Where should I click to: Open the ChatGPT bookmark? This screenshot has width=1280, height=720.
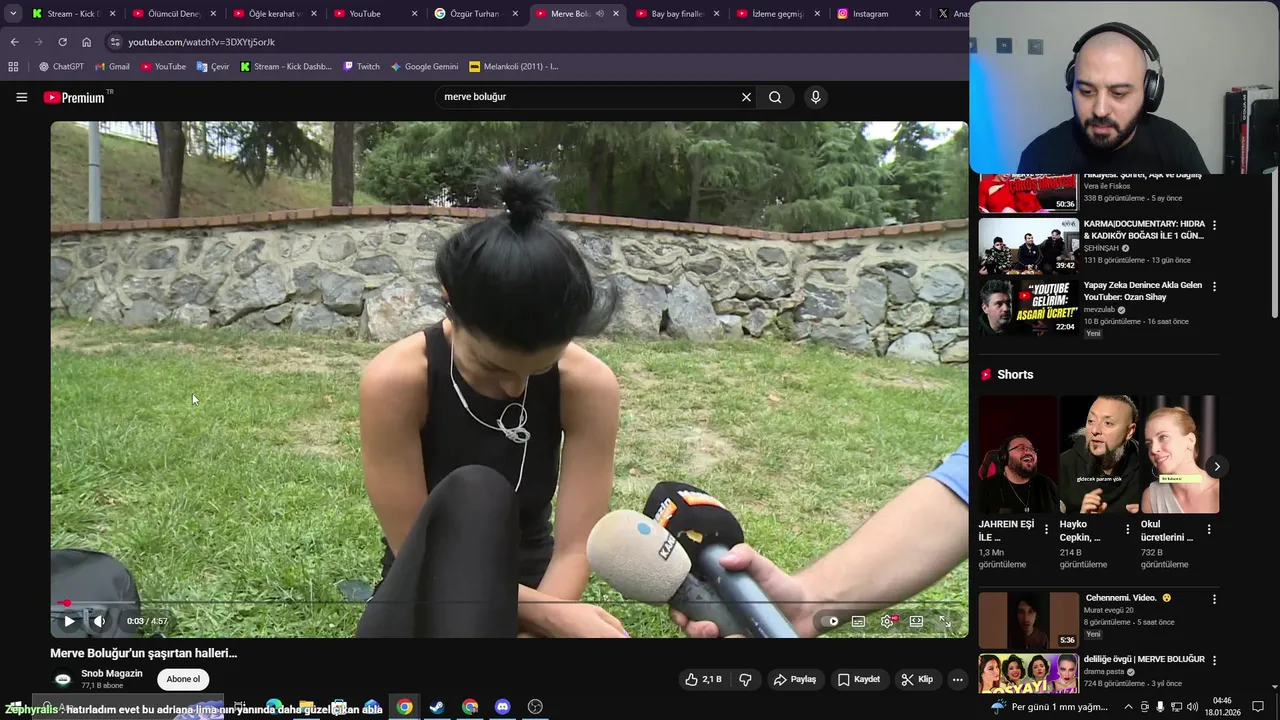pos(61,67)
